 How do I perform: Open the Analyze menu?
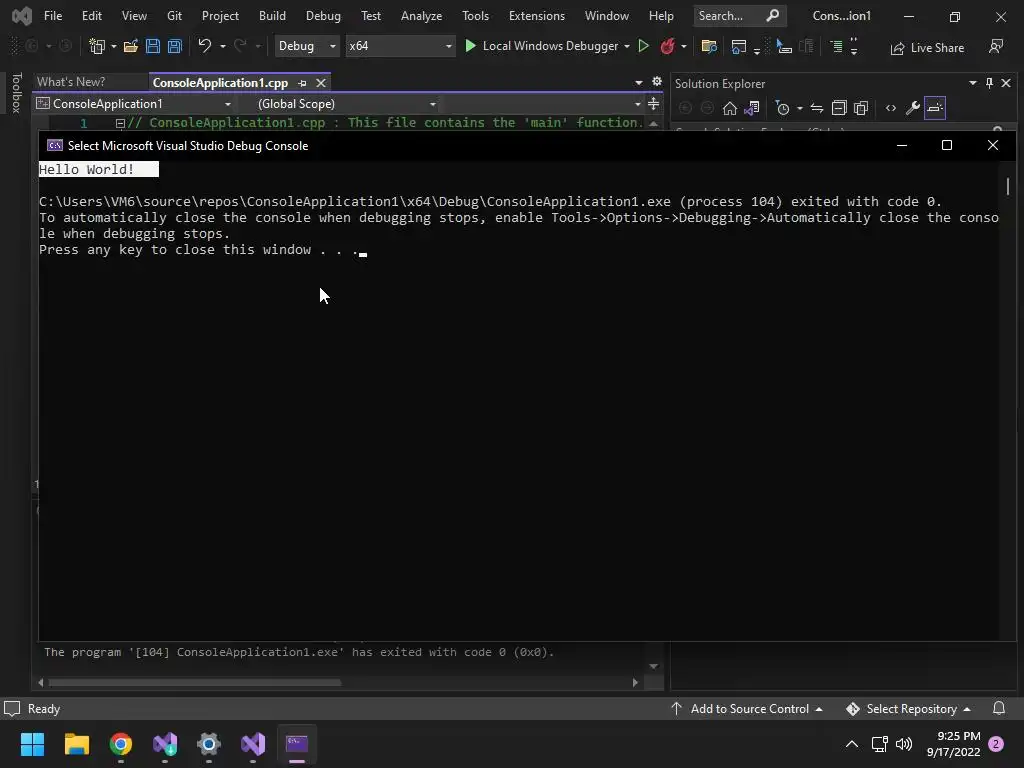click(x=421, y=16)
